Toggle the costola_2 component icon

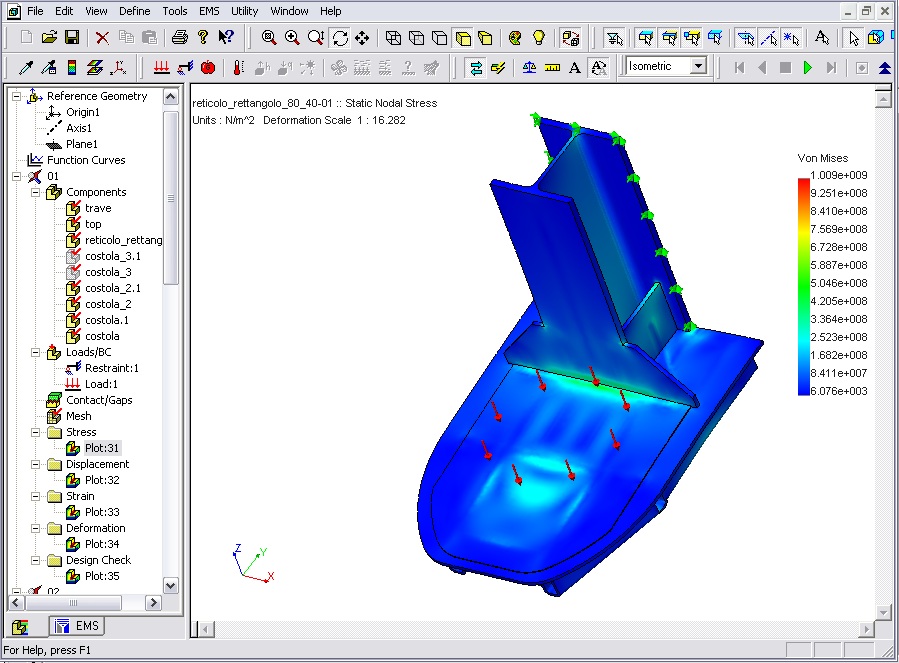73,304
